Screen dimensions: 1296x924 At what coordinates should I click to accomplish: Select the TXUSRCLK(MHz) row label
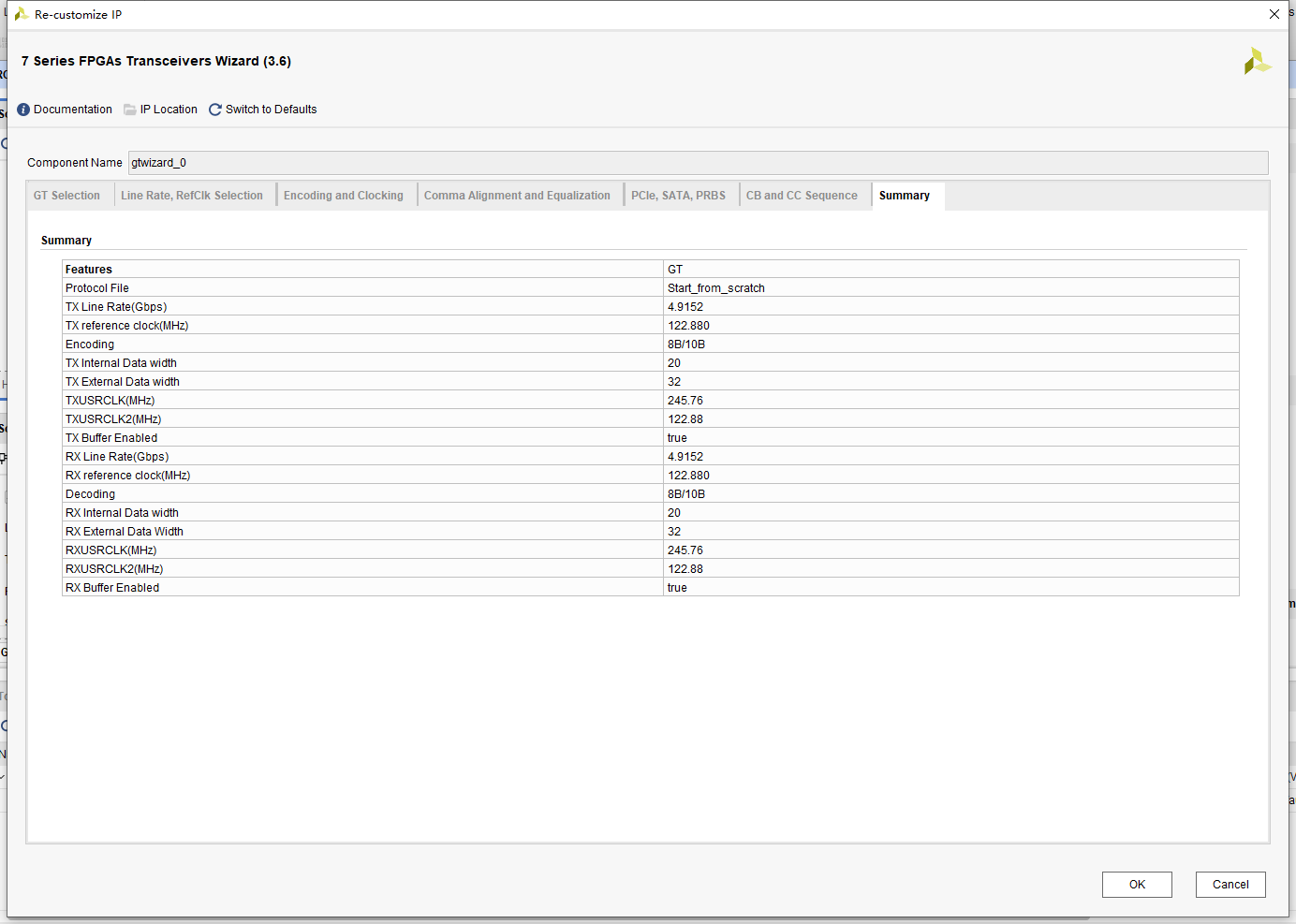tap(110, 401)
